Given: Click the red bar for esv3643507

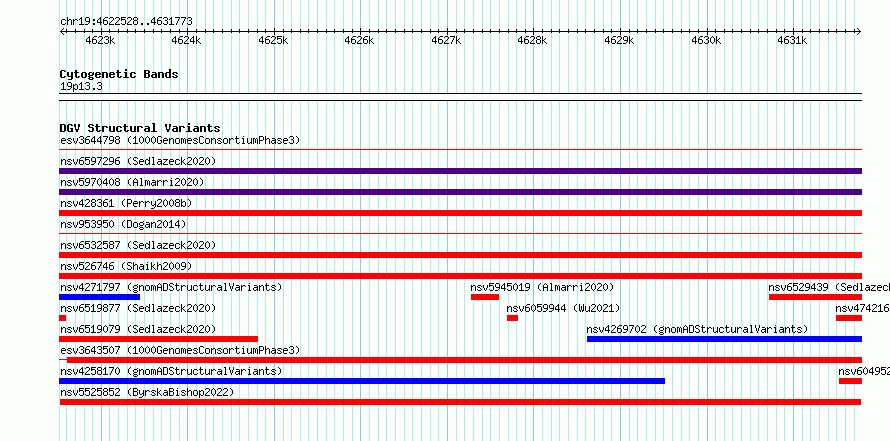Looking at the screenshot, I should 464,360.
